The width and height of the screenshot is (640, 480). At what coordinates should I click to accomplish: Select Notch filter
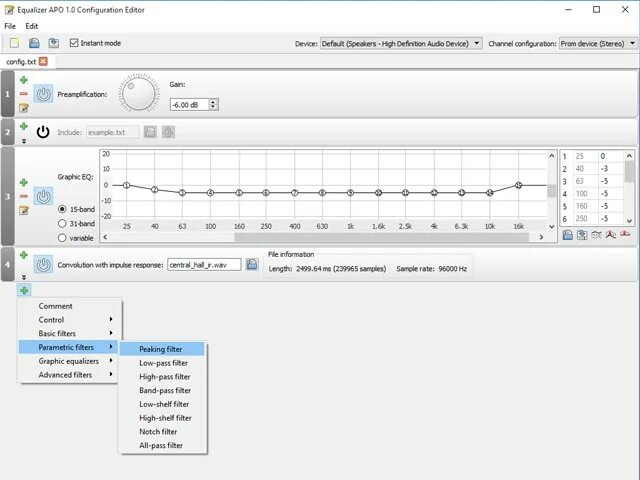[x=162, y=431]
